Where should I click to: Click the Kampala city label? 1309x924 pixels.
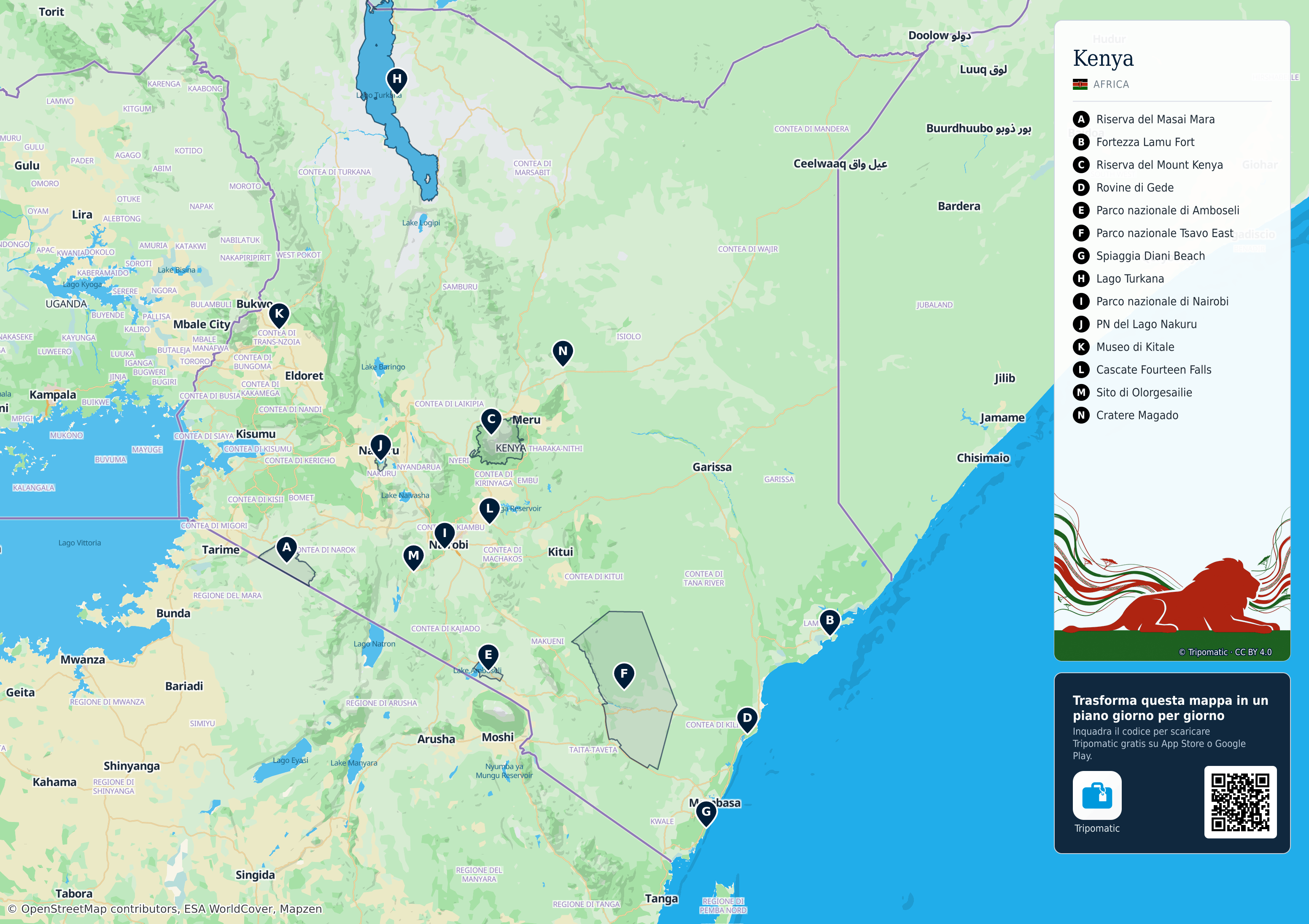(52, 395)
